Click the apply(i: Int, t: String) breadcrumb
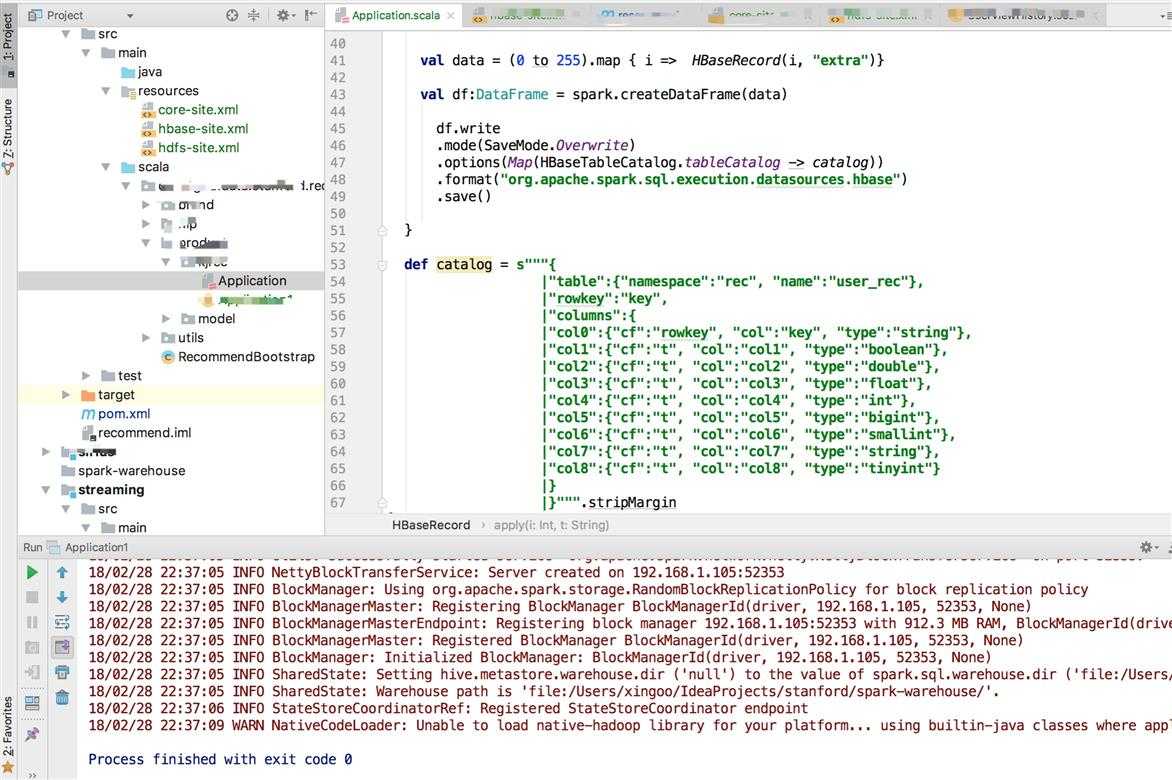Screen dimensions: 1172x780 pos(552,525)
